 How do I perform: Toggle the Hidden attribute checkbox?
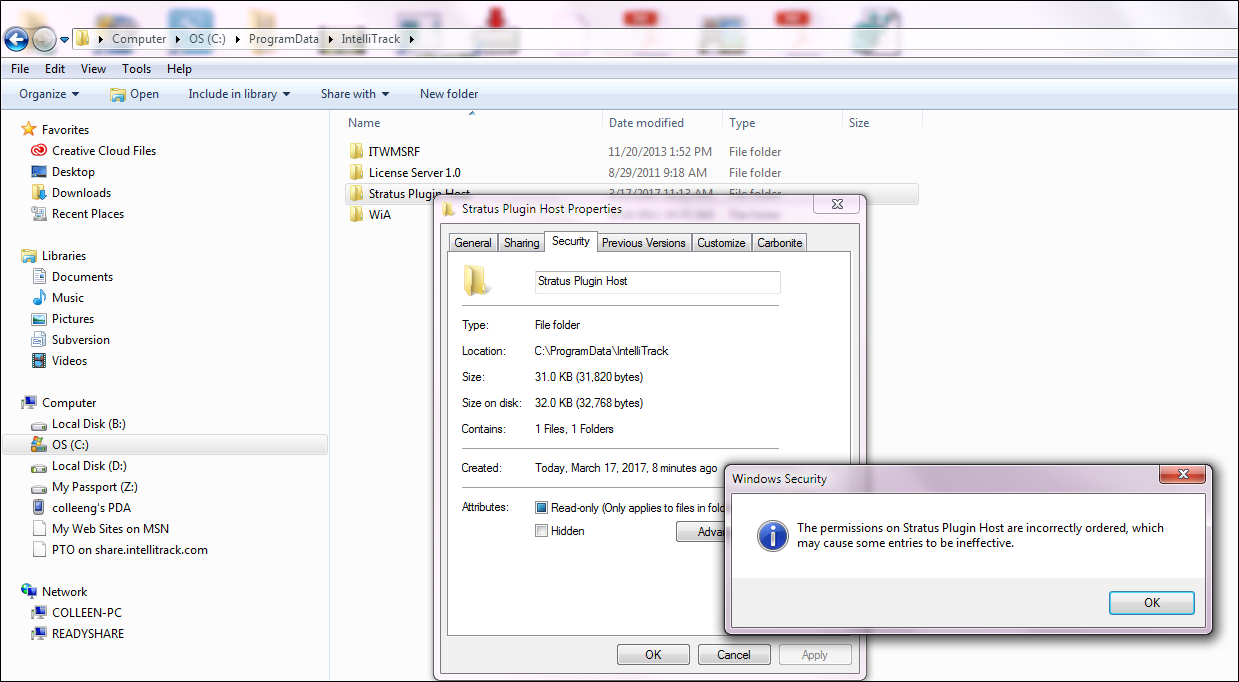point(541,531)
